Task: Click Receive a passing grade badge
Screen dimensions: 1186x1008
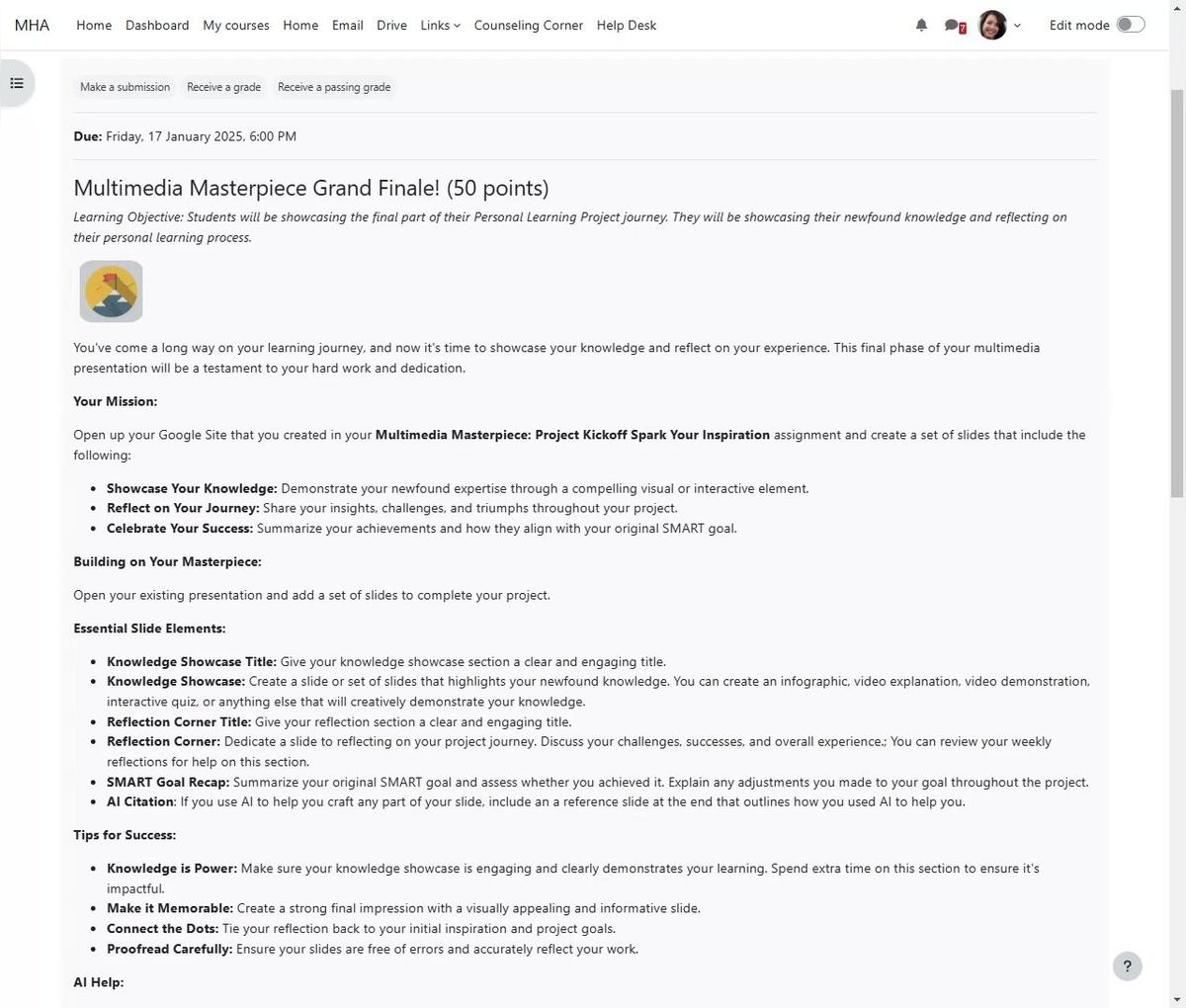Action: [x=334, y=87]
